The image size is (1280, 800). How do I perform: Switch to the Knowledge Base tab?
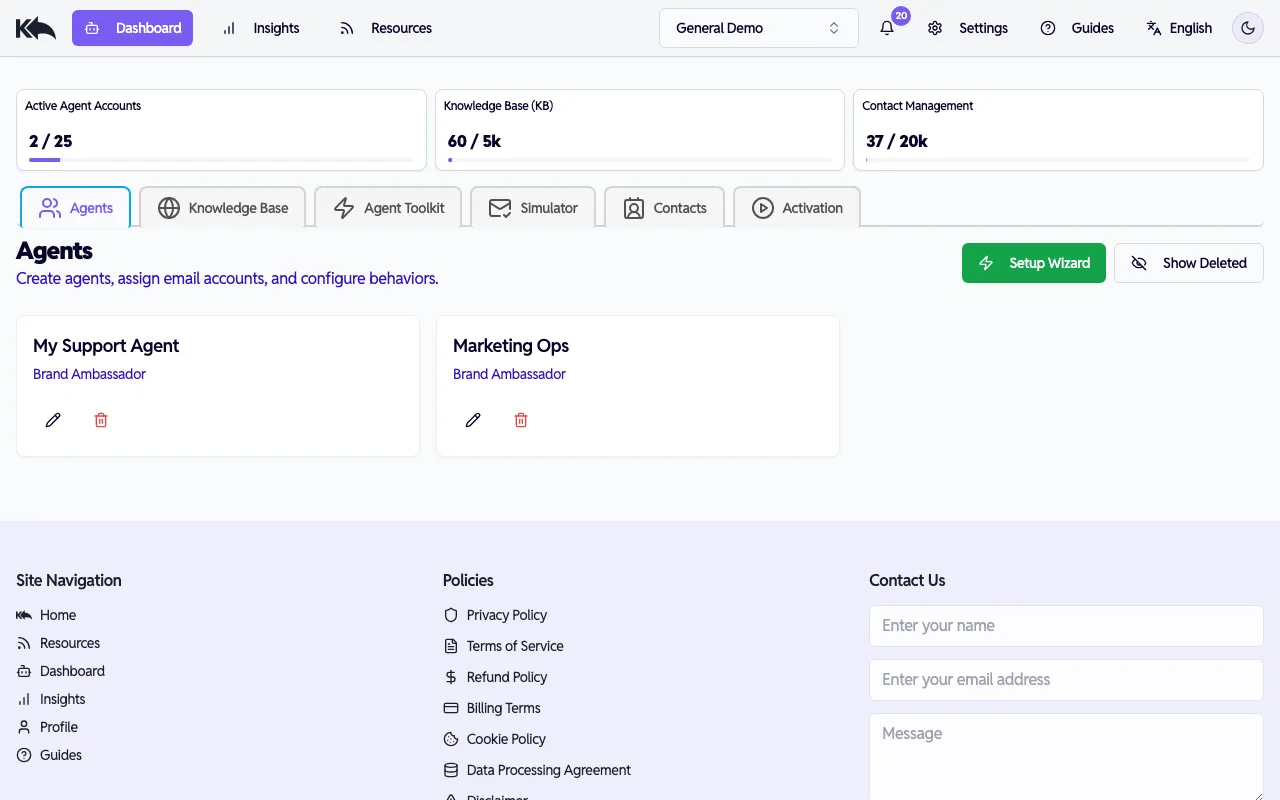coord(222,207)
